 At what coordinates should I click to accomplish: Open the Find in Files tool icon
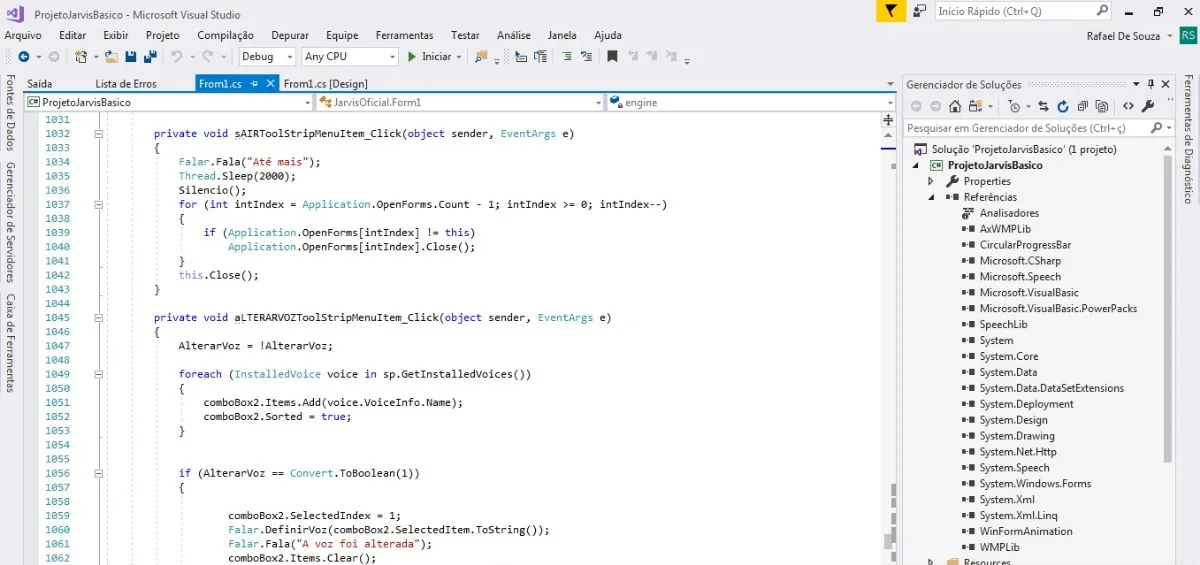[x=482, y=57]
